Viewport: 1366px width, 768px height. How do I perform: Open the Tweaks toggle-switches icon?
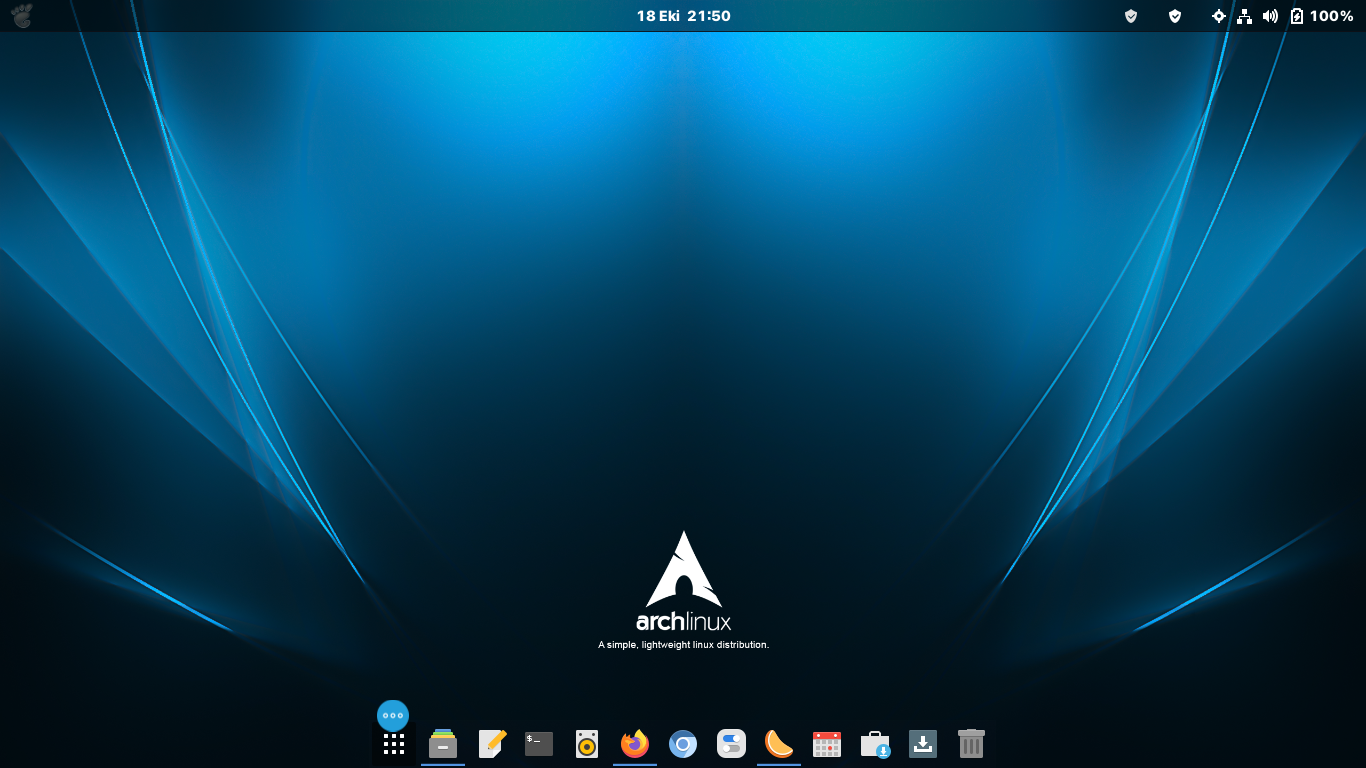(x=731, y=744)
